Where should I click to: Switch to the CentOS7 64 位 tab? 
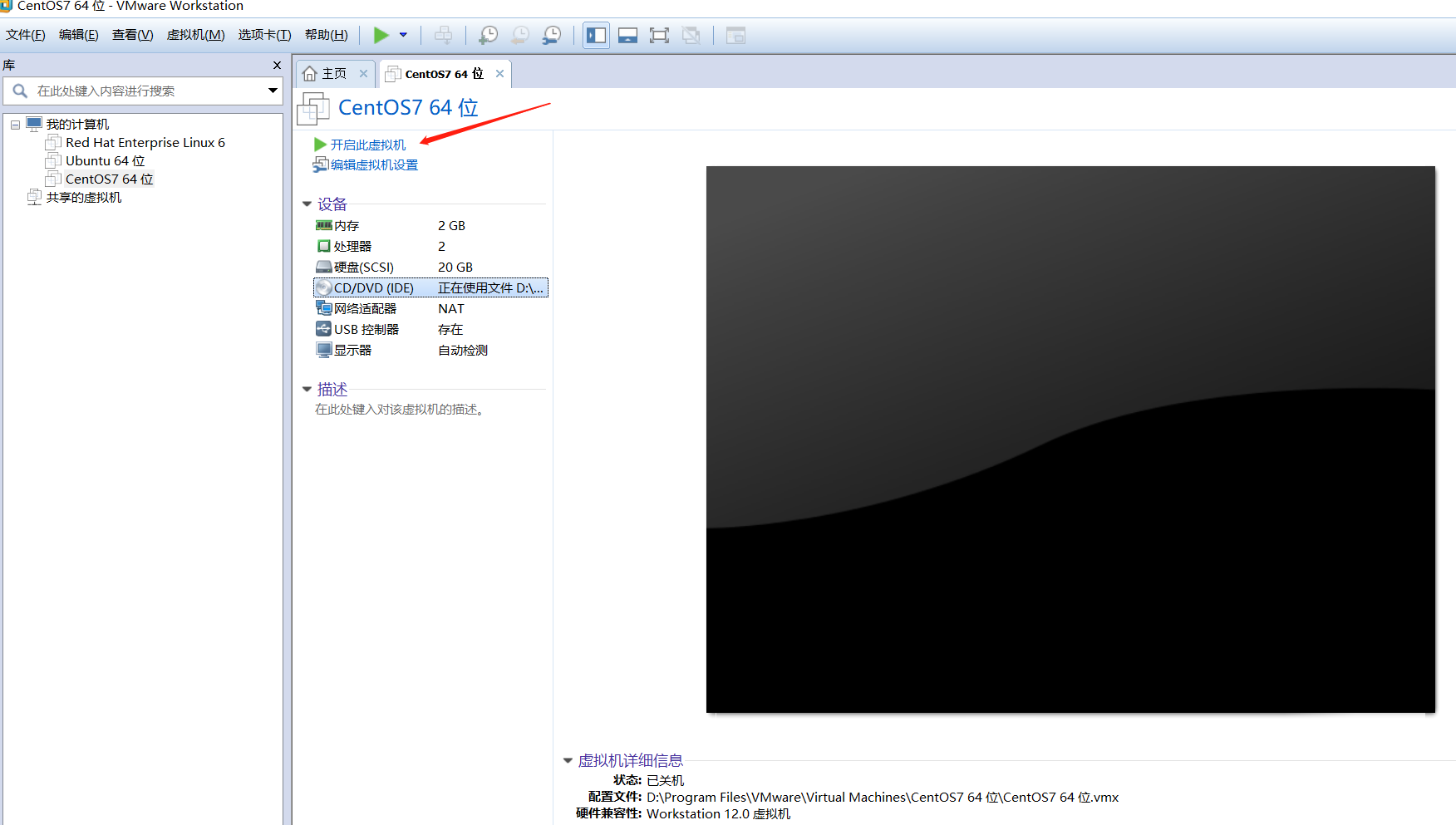(444, 74)
